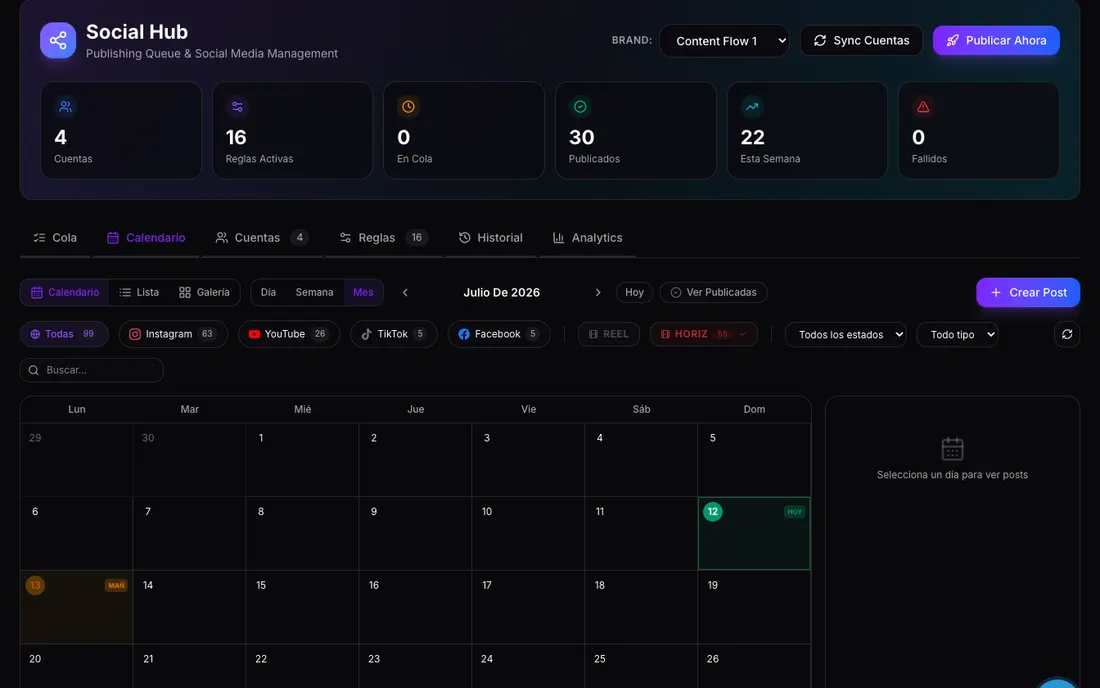Go to previous month with left chevron
1100x688 pixels.
coord(405,292)
